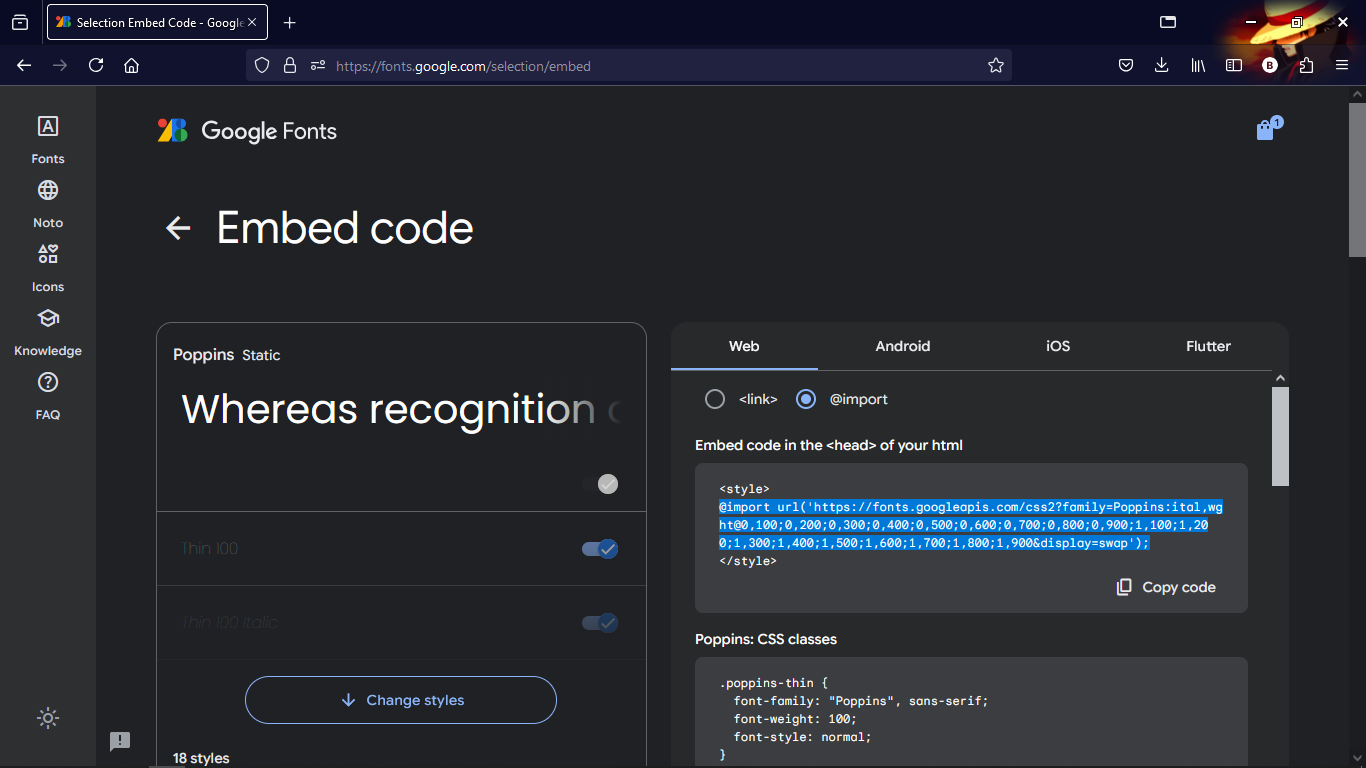Toggle the Thin 100 Italic style switch
Screen dimensions: 1366x768
[600, 623]
